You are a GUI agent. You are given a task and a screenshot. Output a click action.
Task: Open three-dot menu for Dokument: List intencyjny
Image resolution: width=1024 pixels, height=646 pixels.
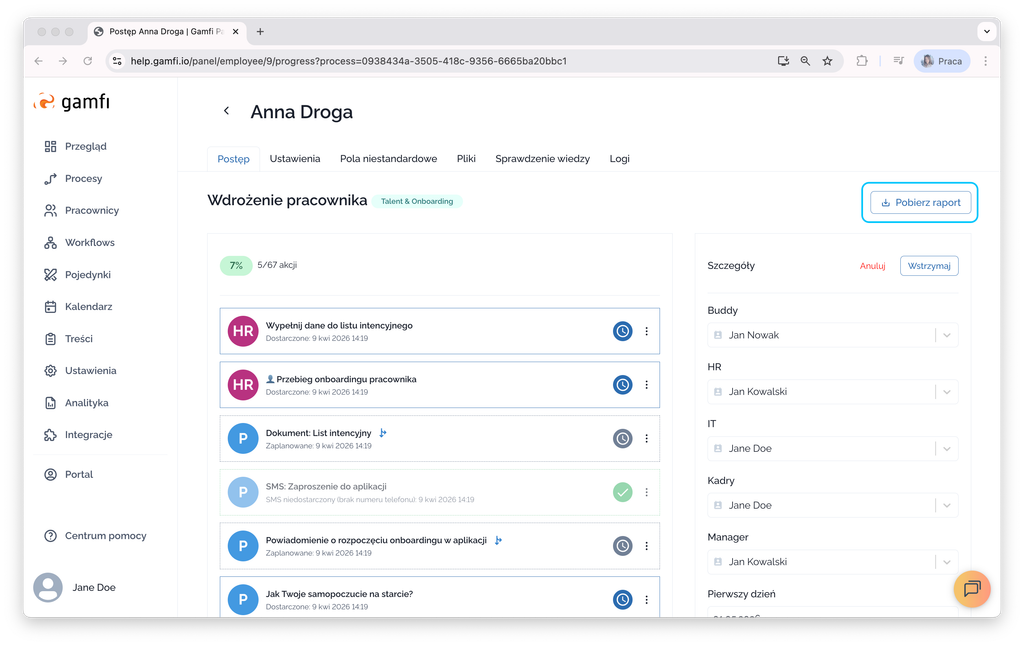pos(647,438)
